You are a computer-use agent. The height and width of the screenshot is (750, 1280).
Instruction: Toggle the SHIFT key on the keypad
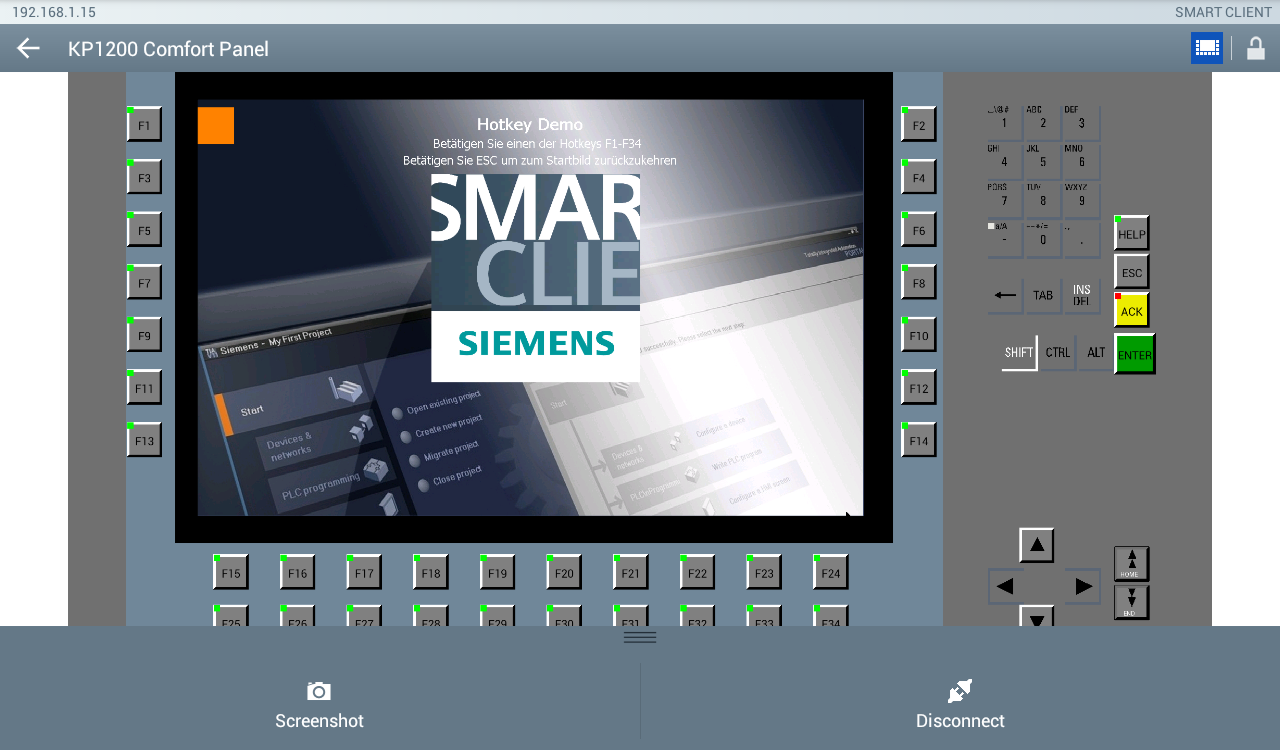pyautogui.click(x=1018, y=352)
